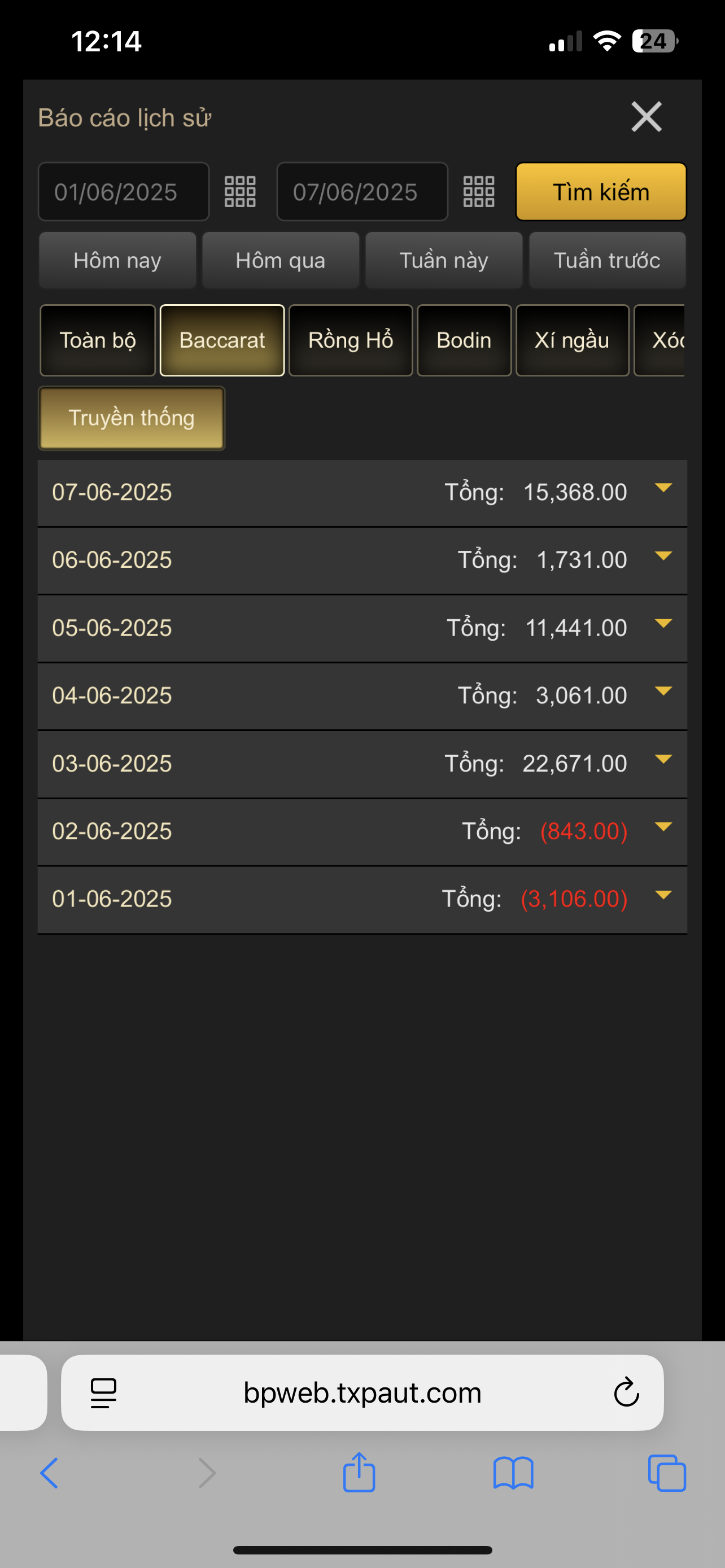Show Safari open tabs overview

click(x=667, y=1473)
